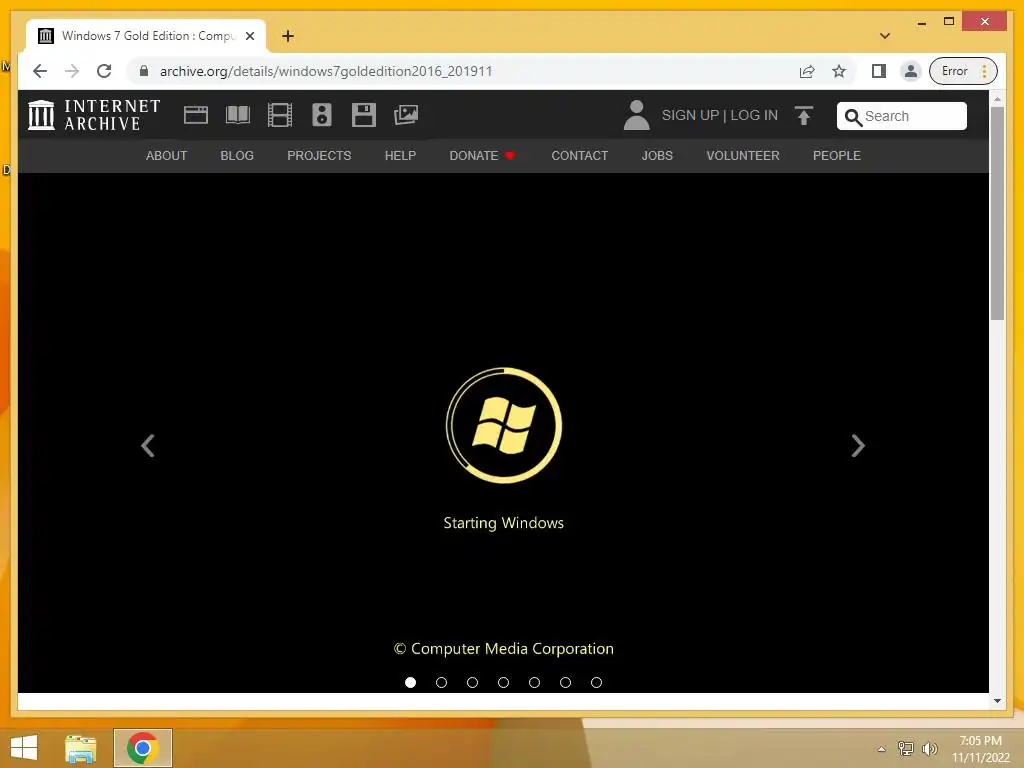The image size is (1024, 768).
Task: Show next carousel image
Action: point(858,446)
